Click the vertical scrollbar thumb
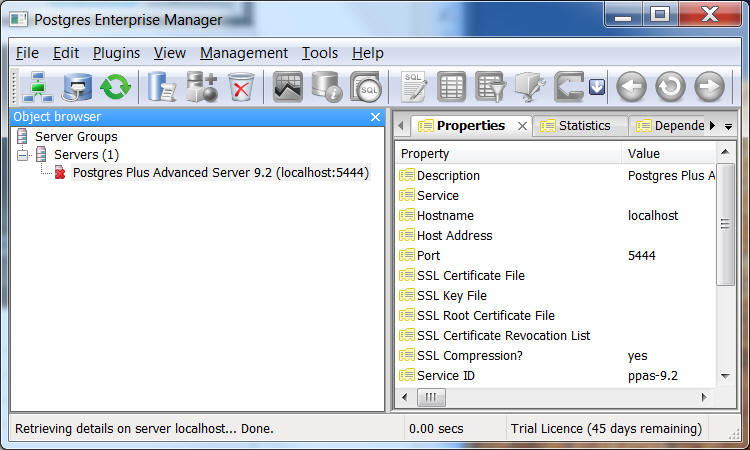750x450 pixels. click(725, 224)
